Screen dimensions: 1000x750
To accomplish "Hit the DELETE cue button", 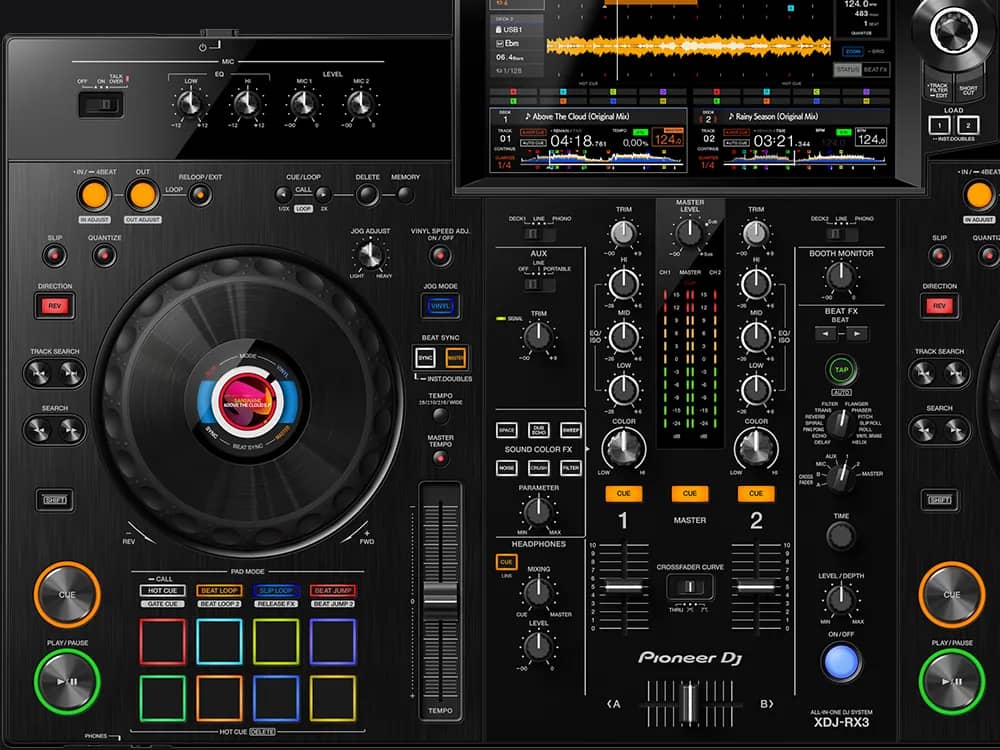I will coord(367,195).
